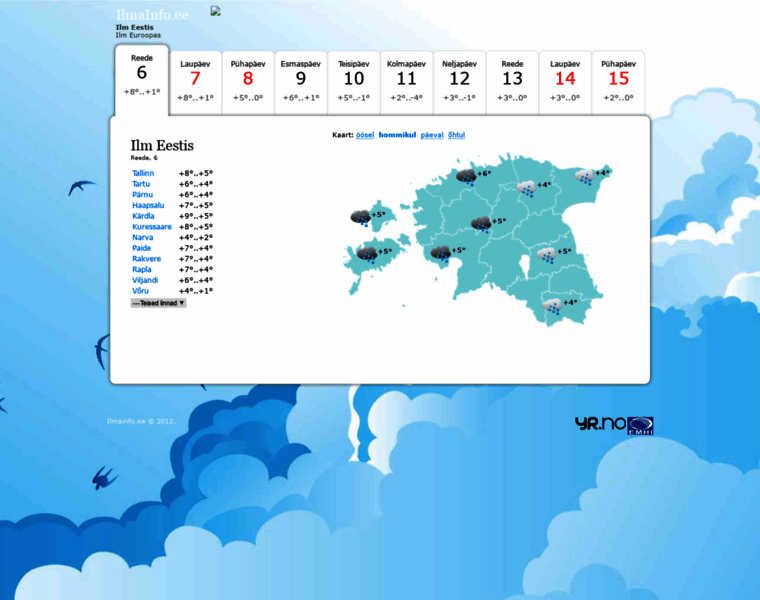Switch map to hommikul view
Viewport: 760px width, 600px height.
point(397,135)
